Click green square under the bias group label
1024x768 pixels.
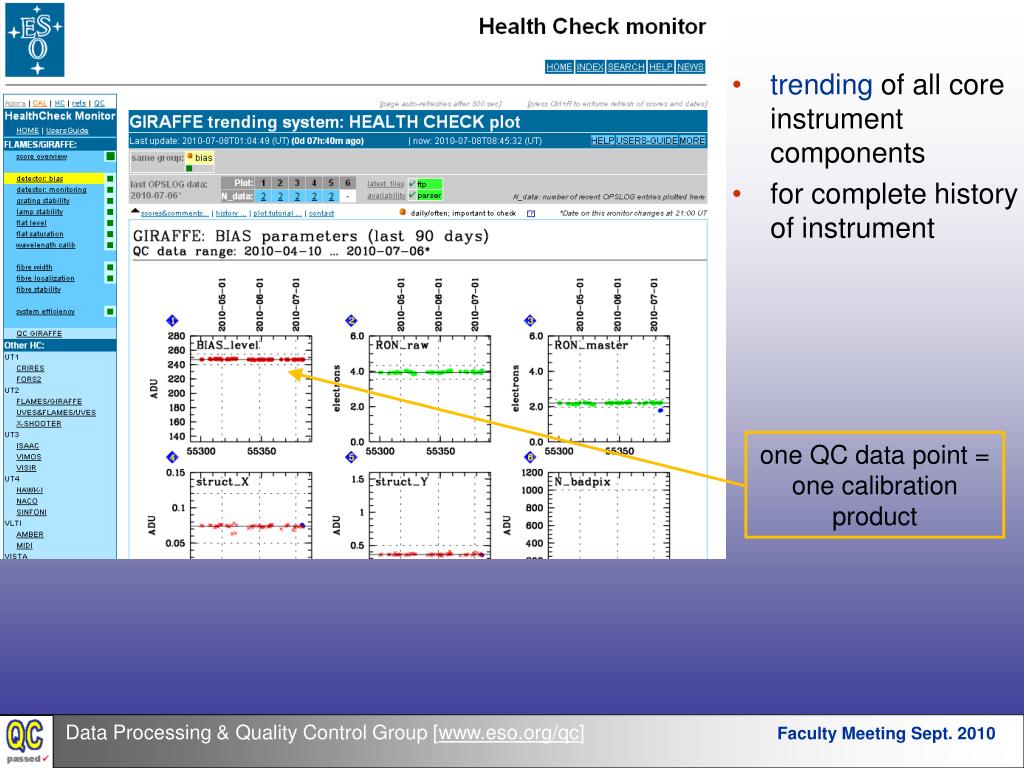point(189,168)
